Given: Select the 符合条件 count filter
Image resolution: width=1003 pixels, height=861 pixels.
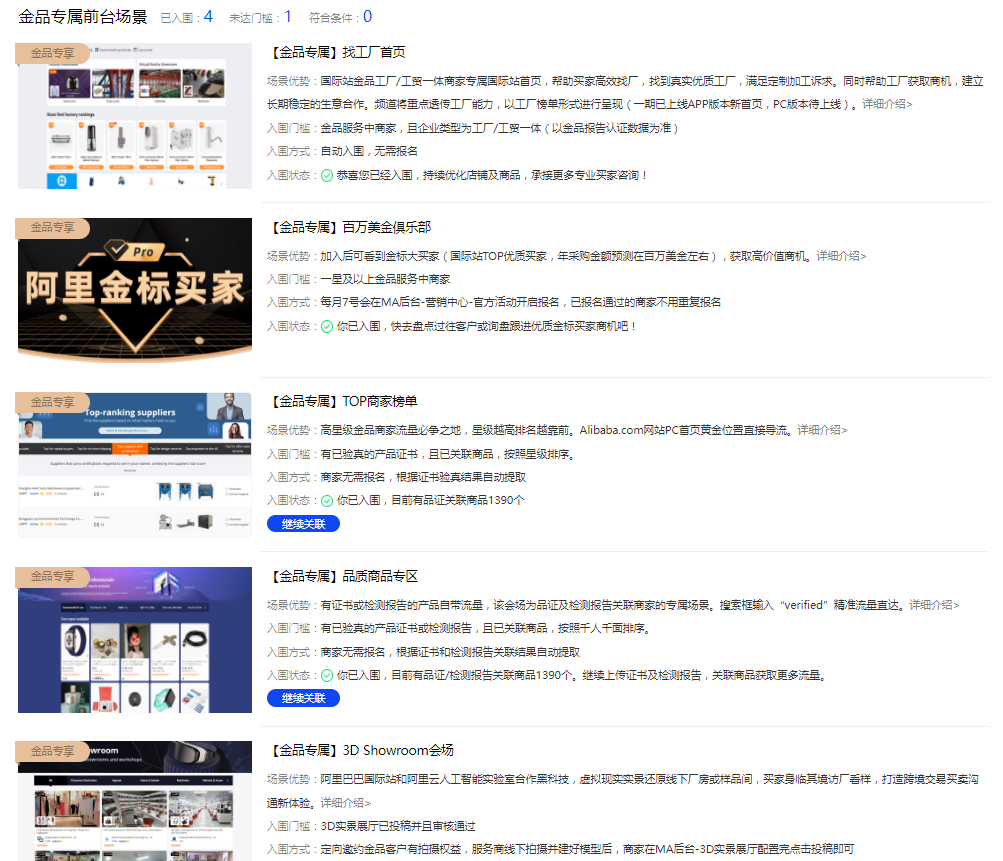Looking at the screenshot, I should pyautogui.click(x=340, y=17).
